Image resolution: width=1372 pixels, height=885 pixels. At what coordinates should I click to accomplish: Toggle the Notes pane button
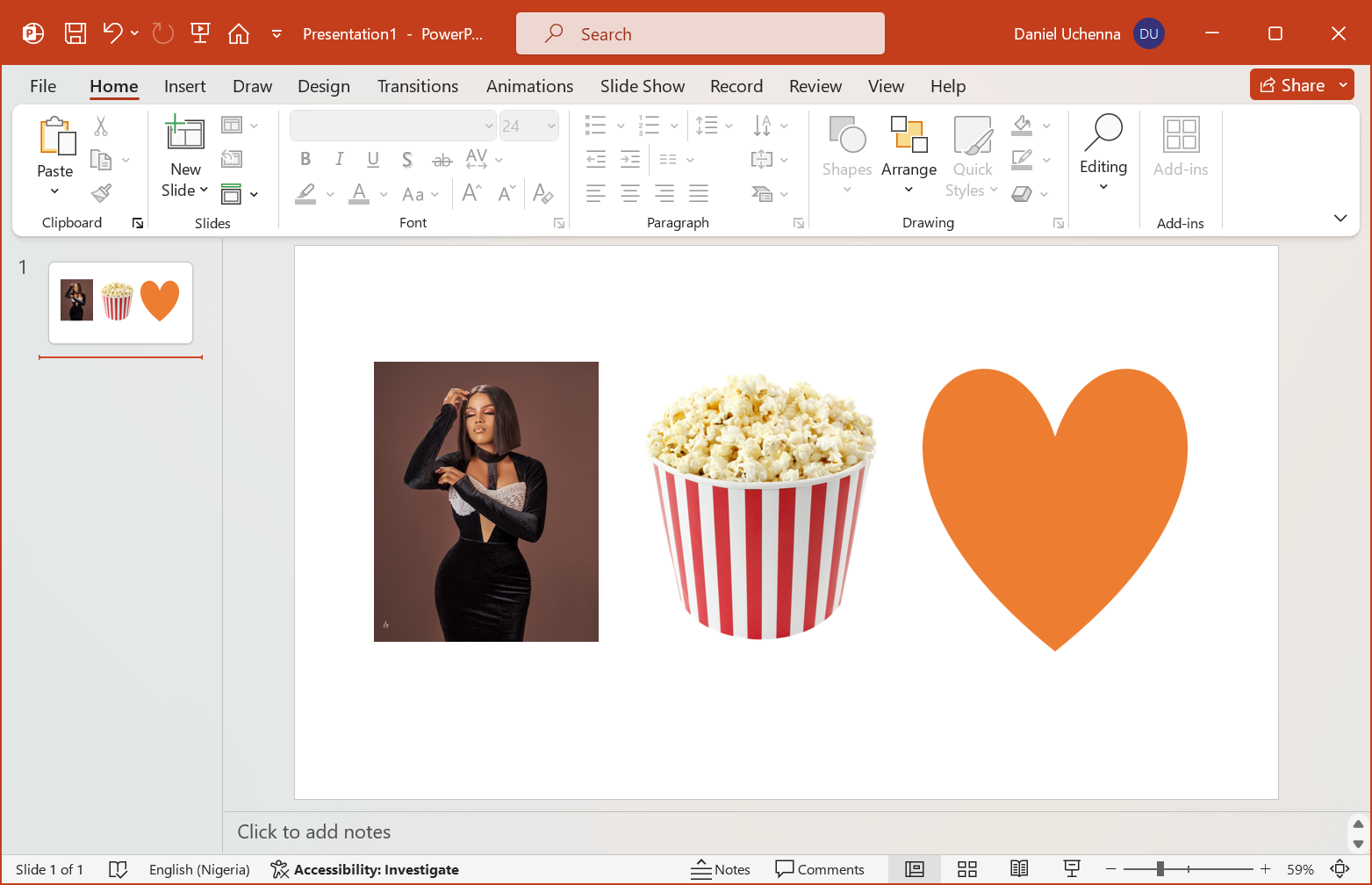(721, 869)
